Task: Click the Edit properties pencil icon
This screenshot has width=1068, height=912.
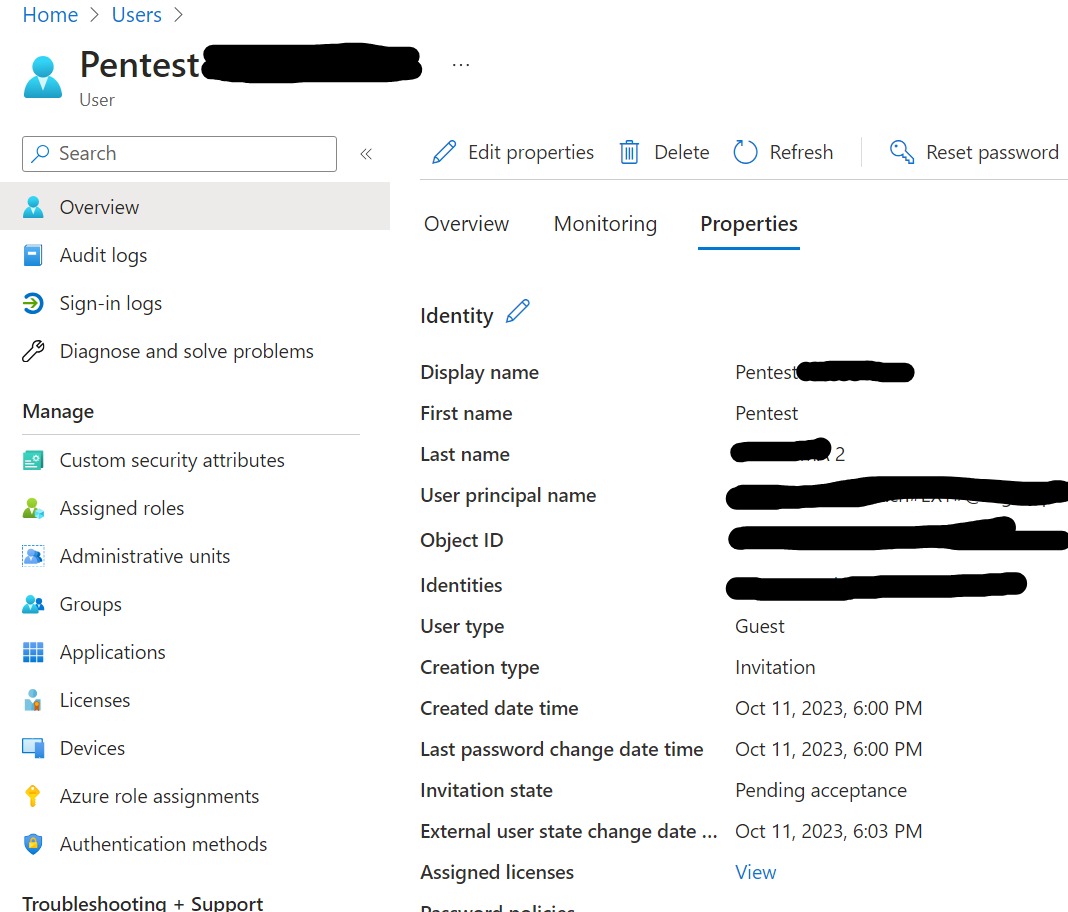Action: [444, 151]
